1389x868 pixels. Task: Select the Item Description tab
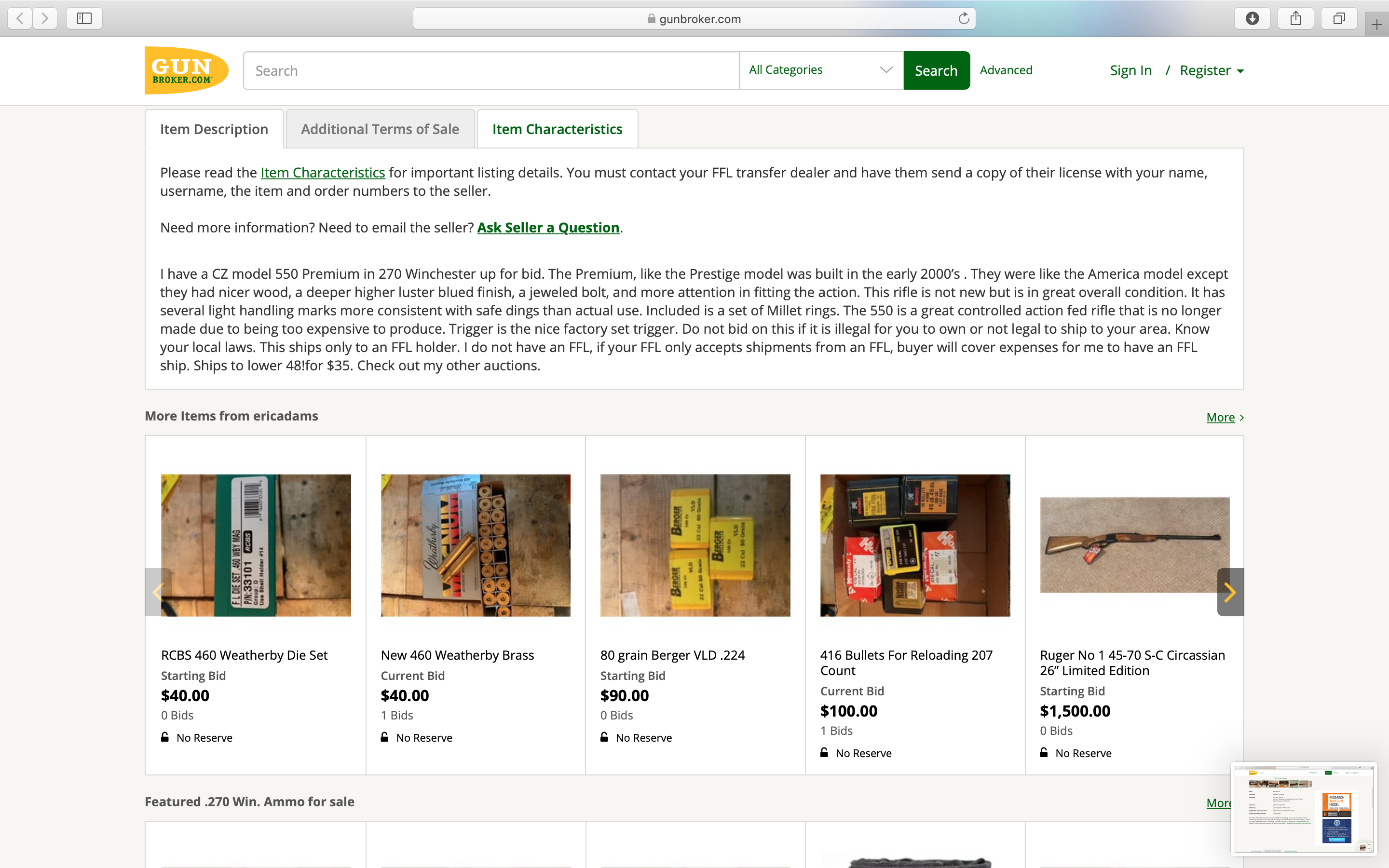click(x=214, y=129)
